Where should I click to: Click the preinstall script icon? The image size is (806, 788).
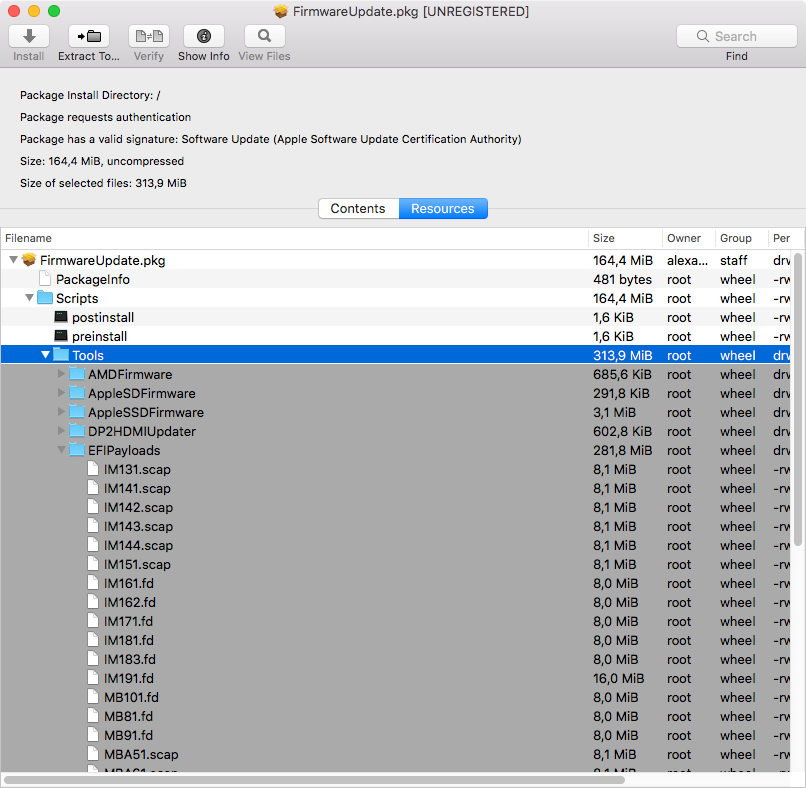61,336
